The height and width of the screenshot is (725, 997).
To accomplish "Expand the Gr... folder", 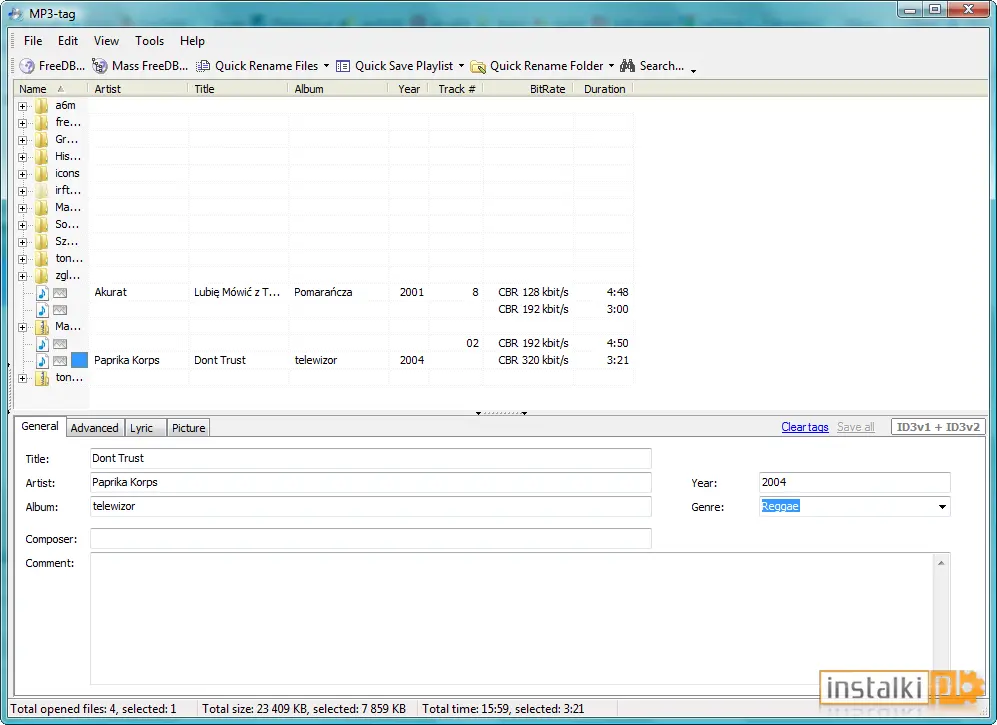I will (23, 140).
